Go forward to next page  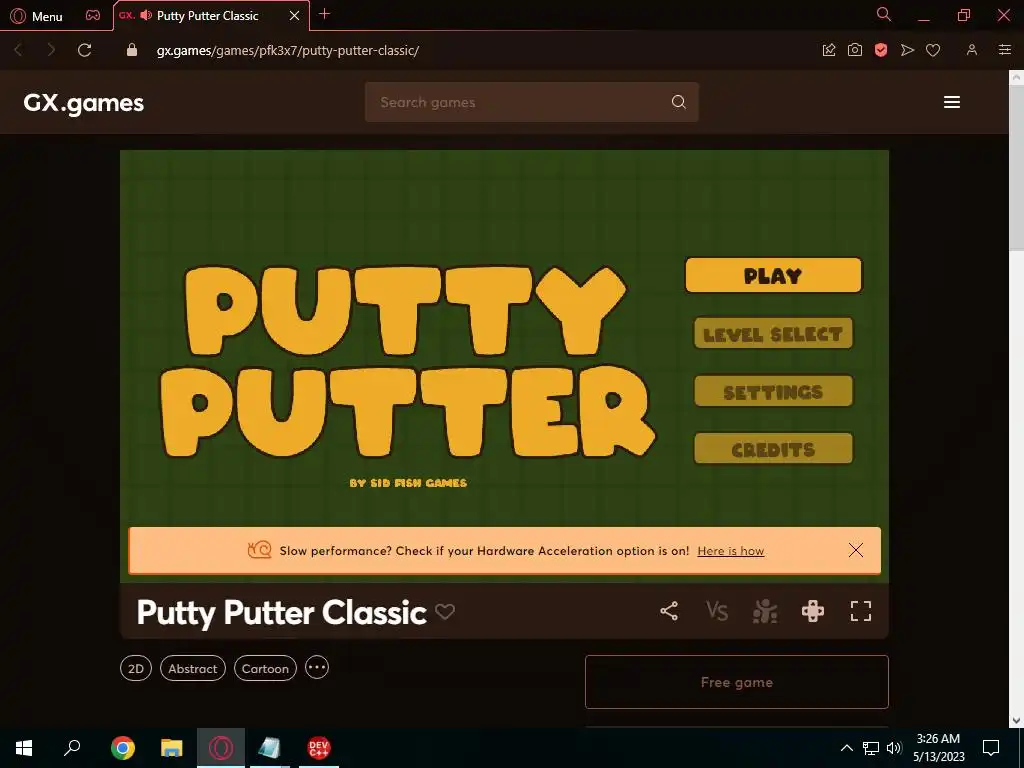pyautogui.click(x=51, y=50)
